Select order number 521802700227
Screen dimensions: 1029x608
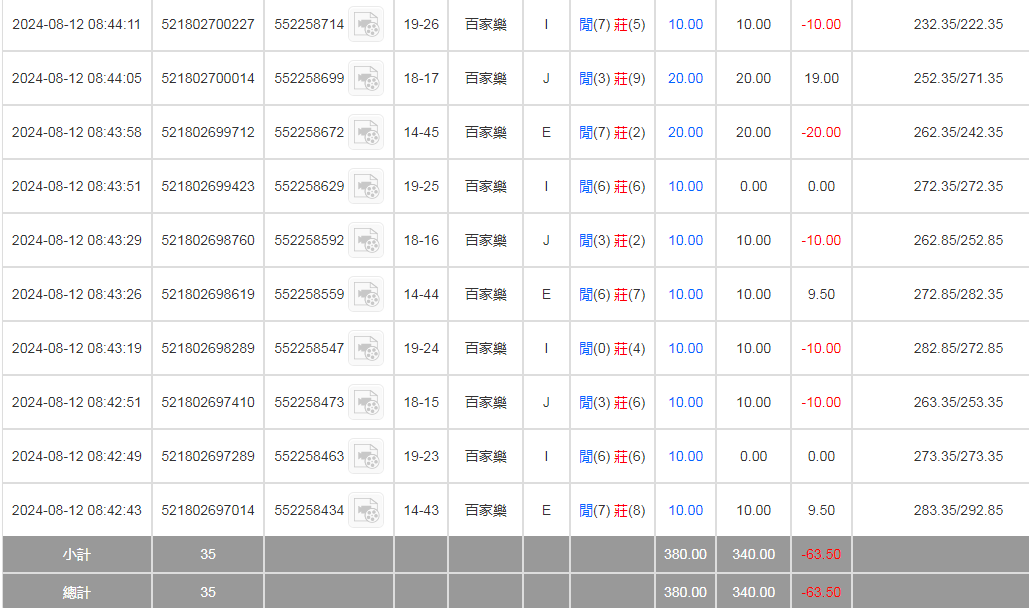[205, 24]
